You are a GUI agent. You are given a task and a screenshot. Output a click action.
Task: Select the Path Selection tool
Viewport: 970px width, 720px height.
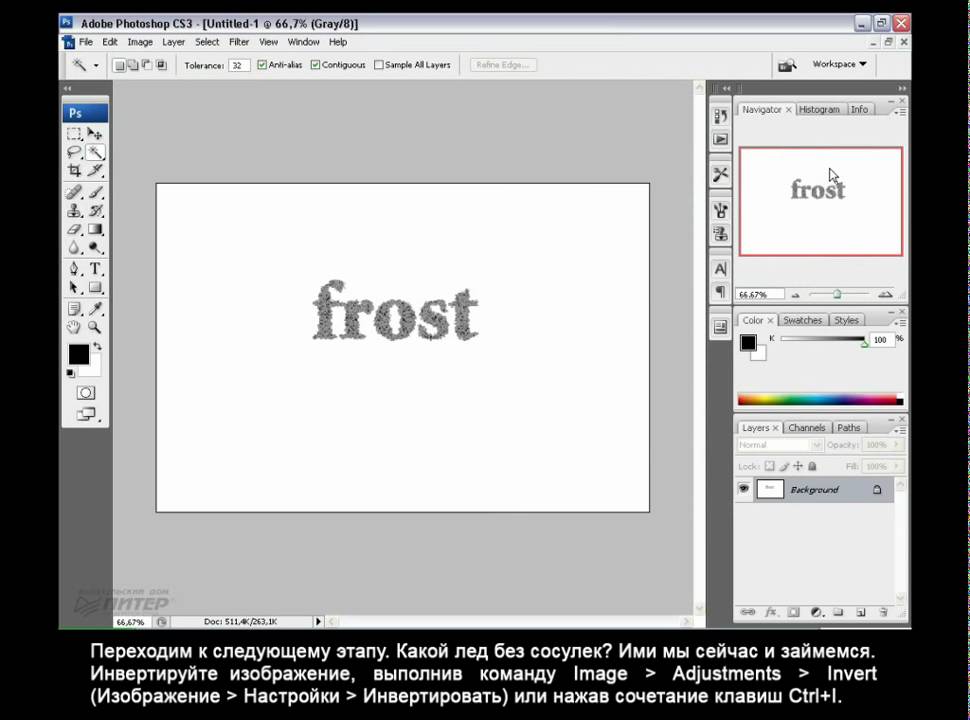coord(74,288)
